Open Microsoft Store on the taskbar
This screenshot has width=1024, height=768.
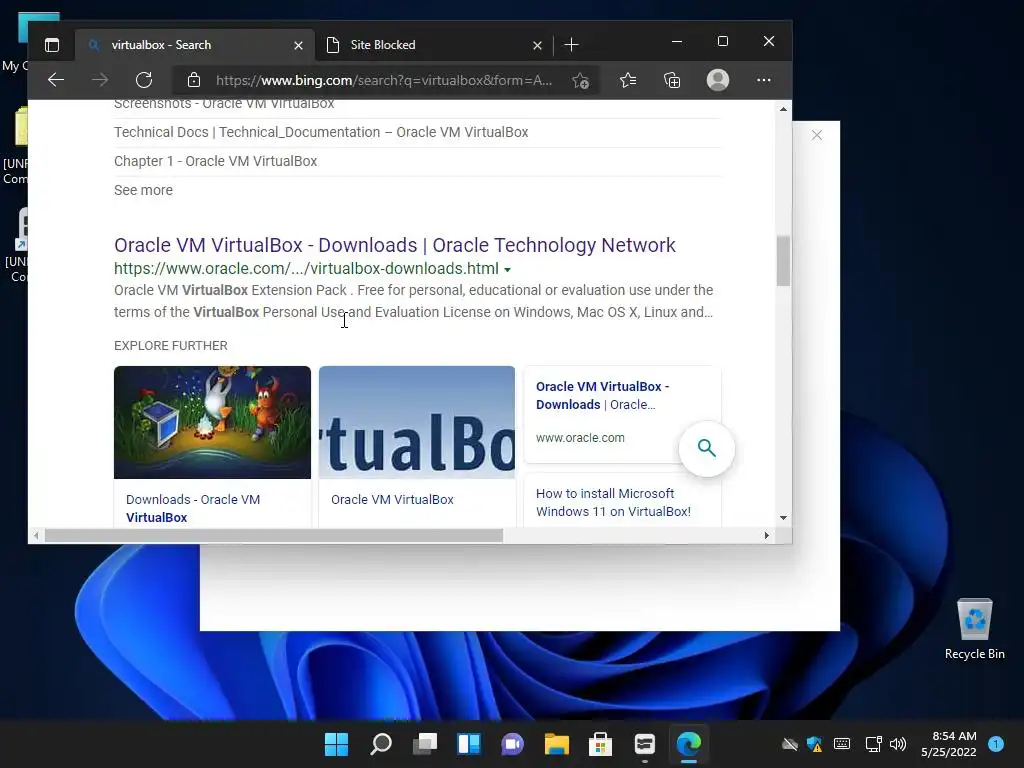click(x=601, y=744)
